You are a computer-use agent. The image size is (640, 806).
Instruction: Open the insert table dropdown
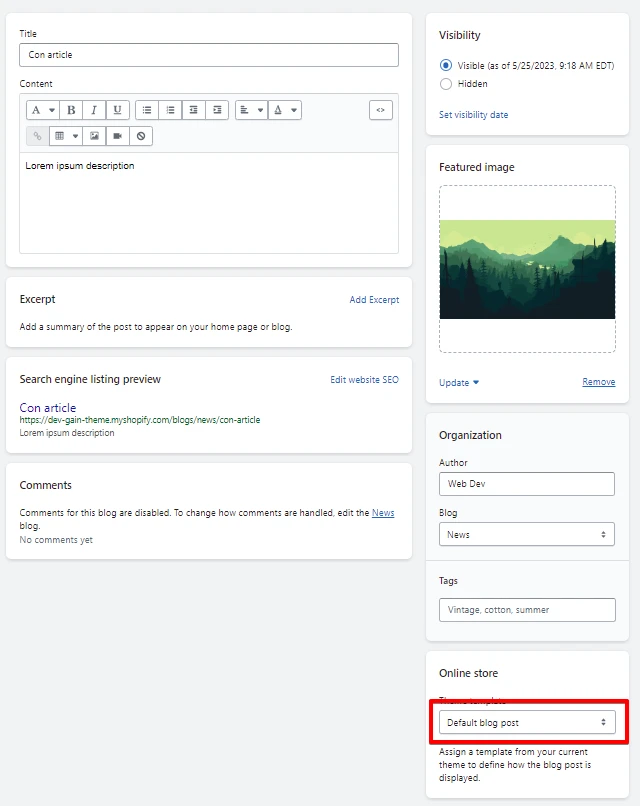66,136
